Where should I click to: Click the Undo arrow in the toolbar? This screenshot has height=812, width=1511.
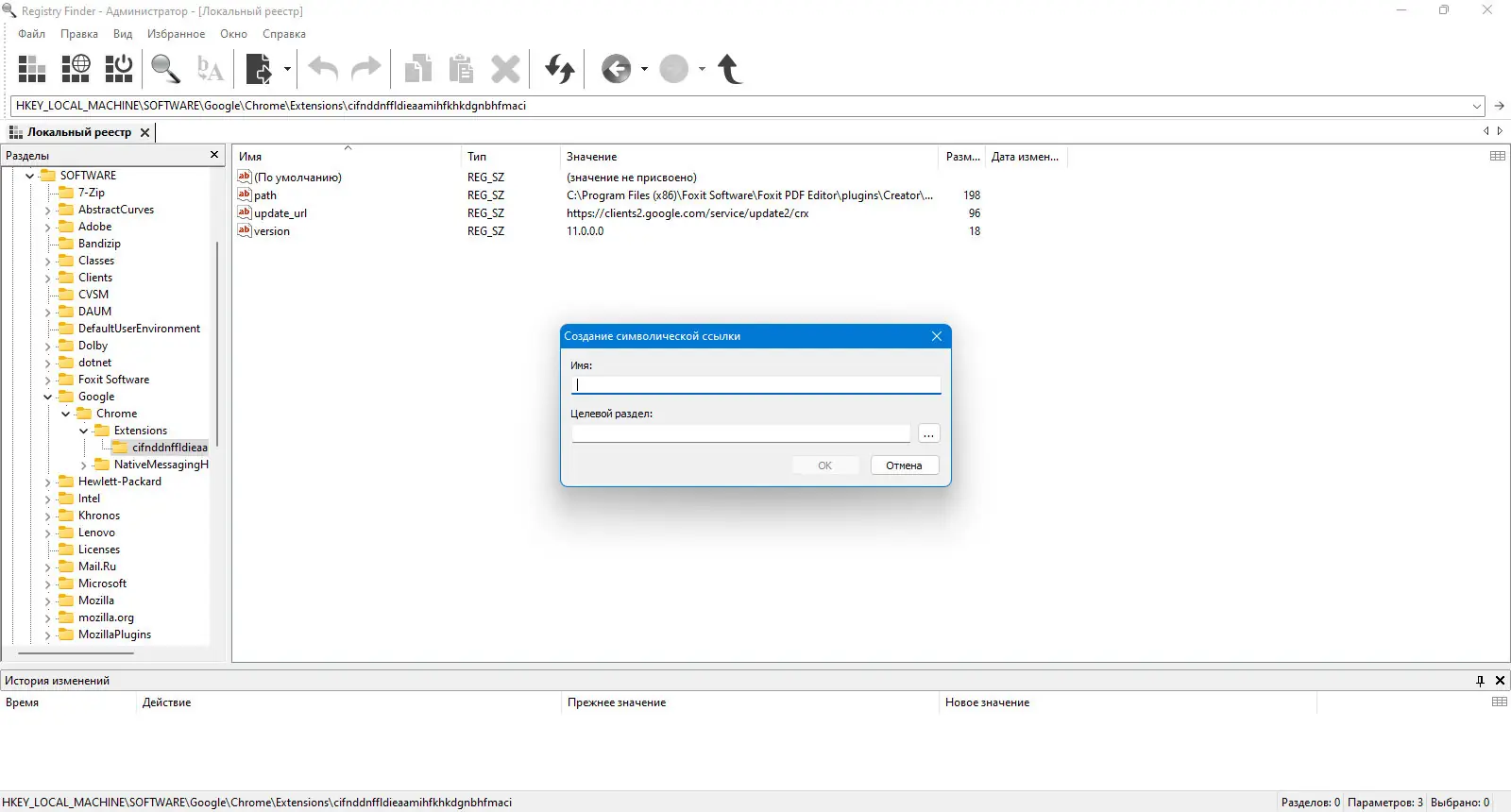pyautogui.click(x=323, y=69)
